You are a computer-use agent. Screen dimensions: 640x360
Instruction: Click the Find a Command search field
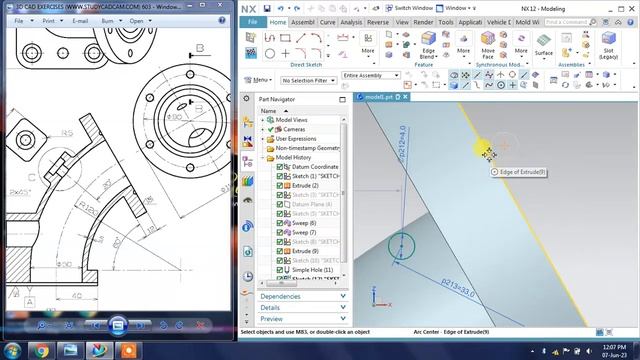567,22
